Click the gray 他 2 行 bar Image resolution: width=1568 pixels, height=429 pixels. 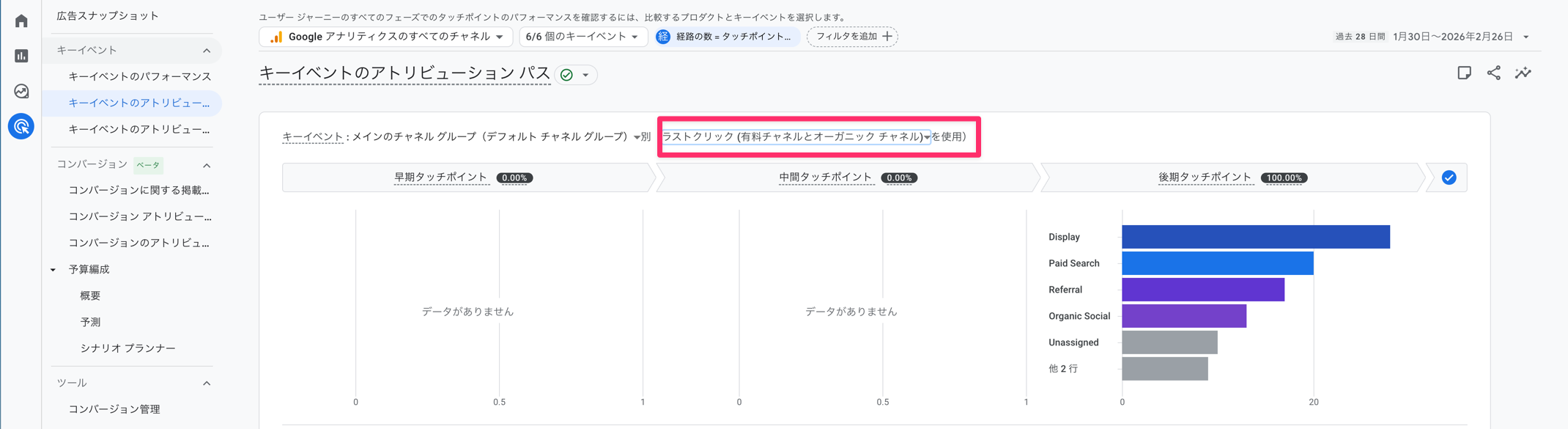1165,369
